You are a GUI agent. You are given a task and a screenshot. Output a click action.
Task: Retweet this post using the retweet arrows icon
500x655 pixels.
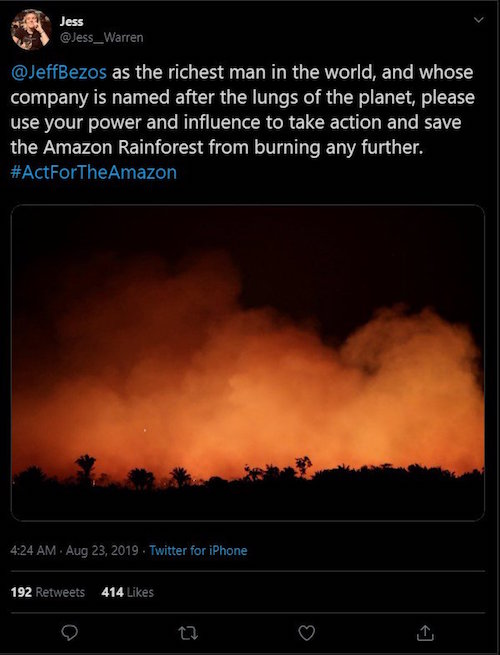pos(188,633)
